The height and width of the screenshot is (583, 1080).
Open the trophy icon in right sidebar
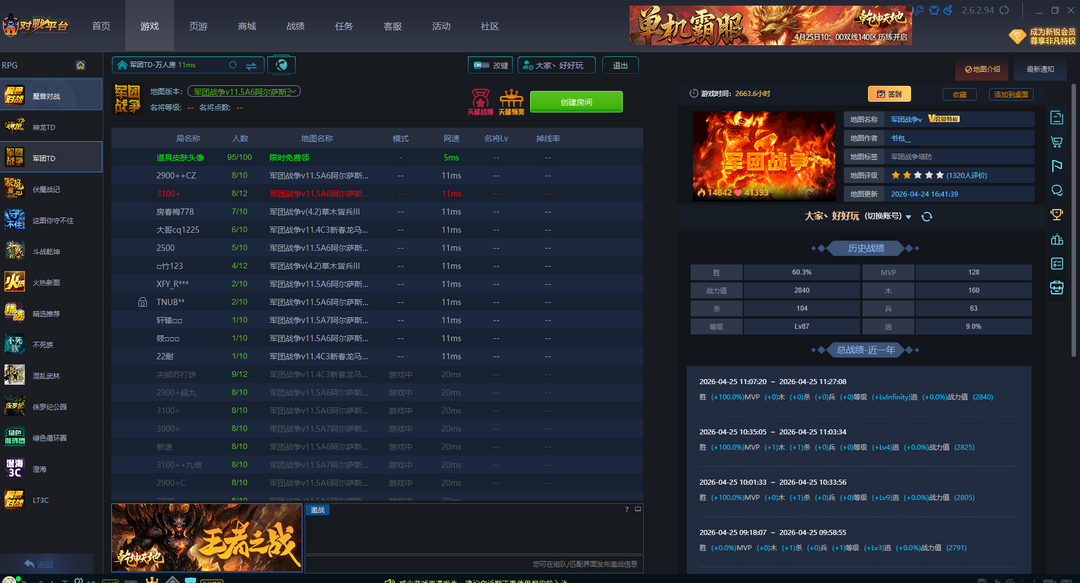click(1057, 215)
